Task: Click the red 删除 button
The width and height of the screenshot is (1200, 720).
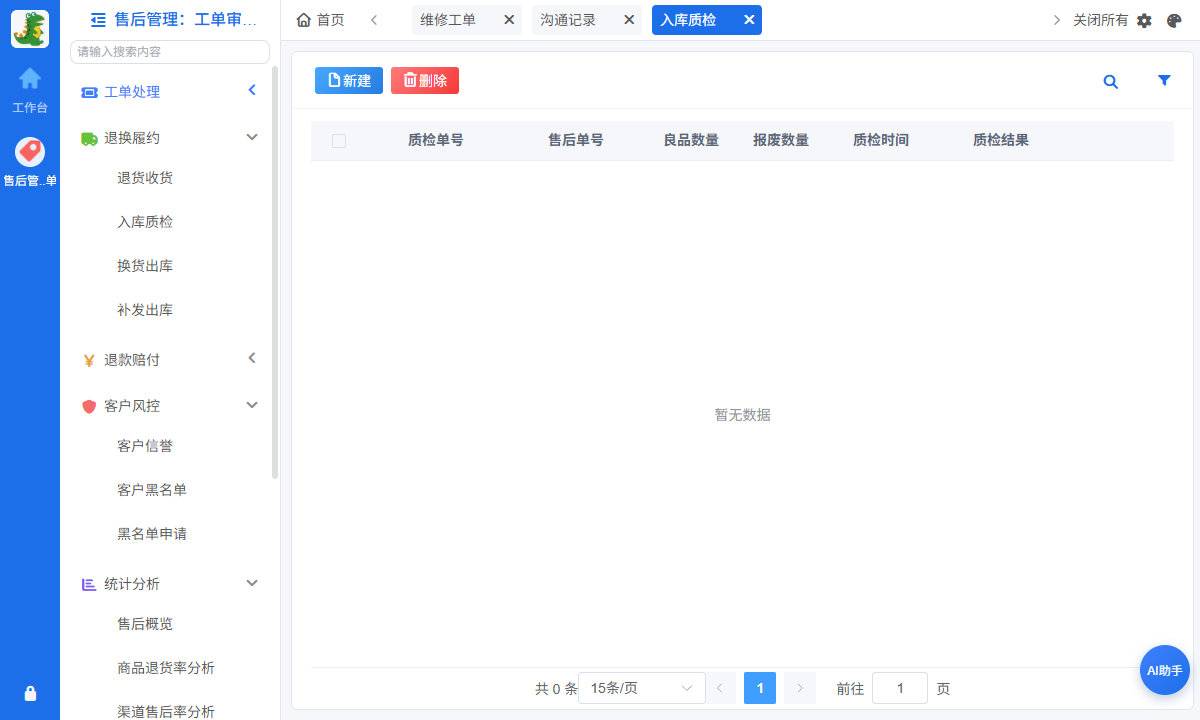Action: 425,81
